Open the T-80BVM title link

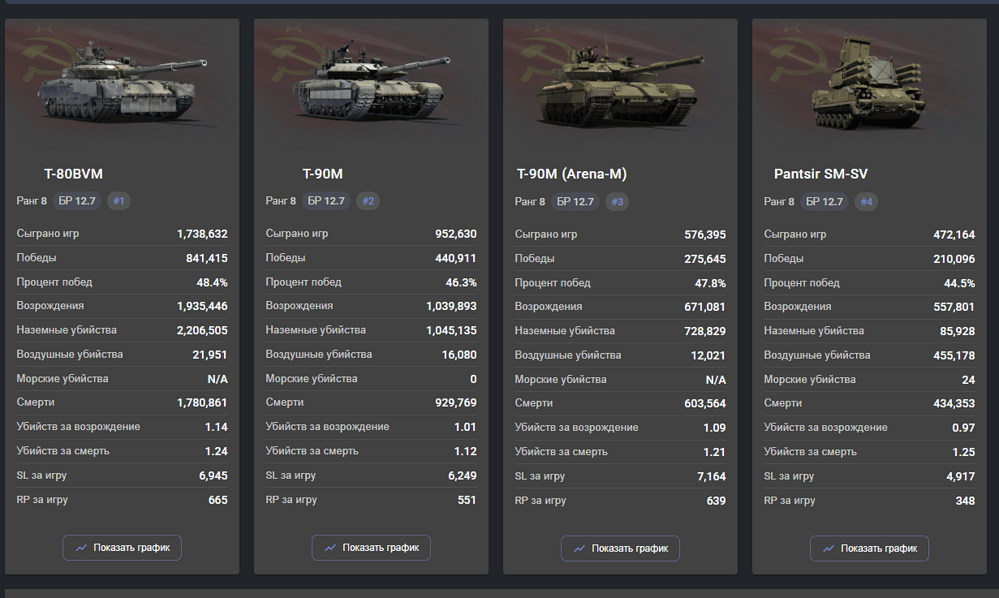click(x=73, y=174)
